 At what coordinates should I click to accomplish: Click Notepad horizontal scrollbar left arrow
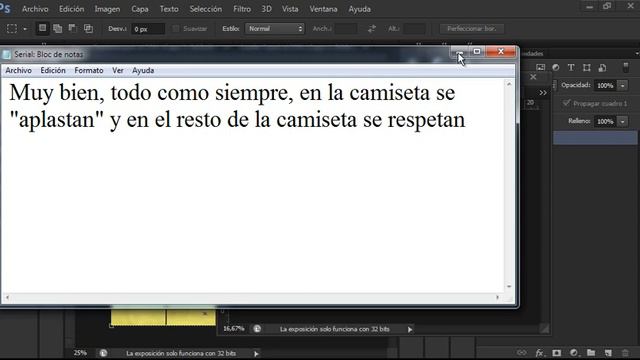7,298
